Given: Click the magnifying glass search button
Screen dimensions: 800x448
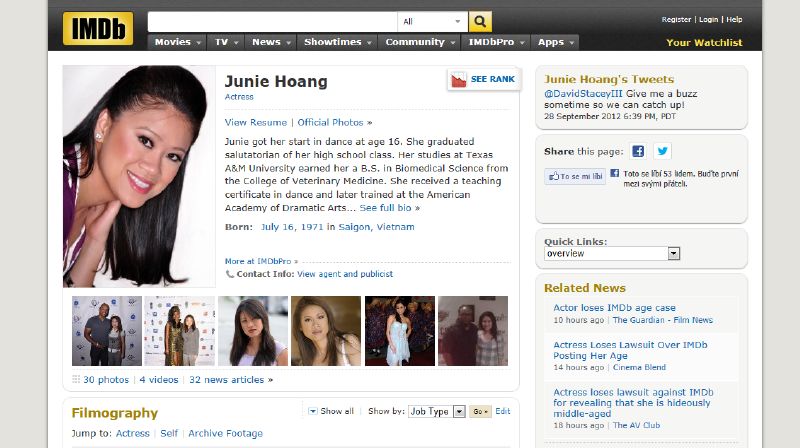Looking at the screenshot, I should click(480, 21).
